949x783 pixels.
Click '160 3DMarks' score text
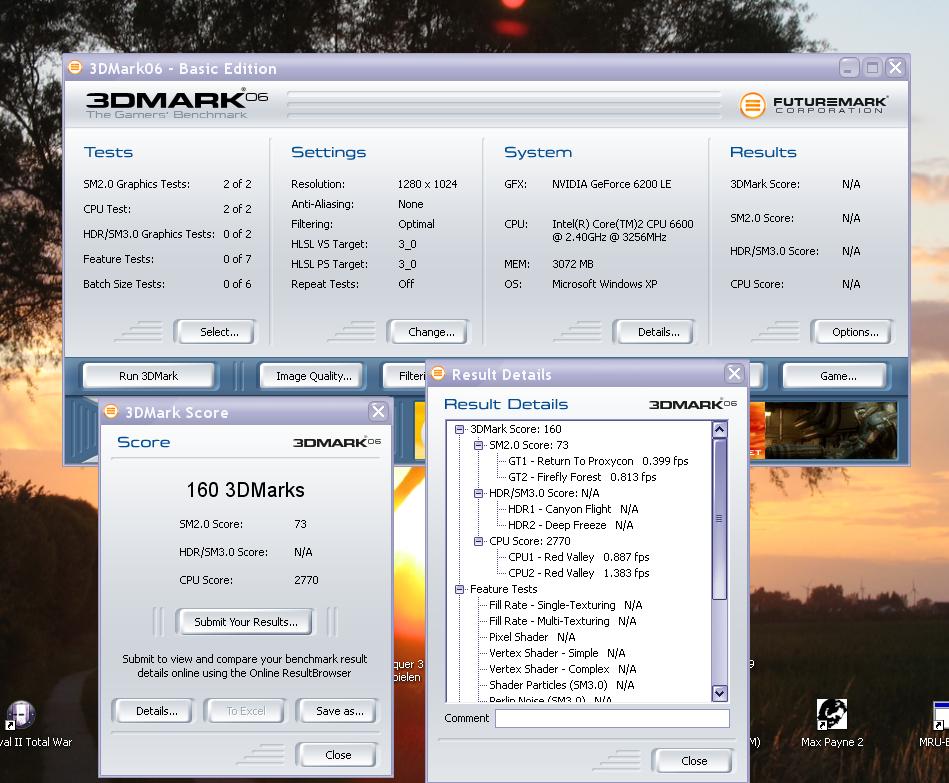tap(245, 490)
